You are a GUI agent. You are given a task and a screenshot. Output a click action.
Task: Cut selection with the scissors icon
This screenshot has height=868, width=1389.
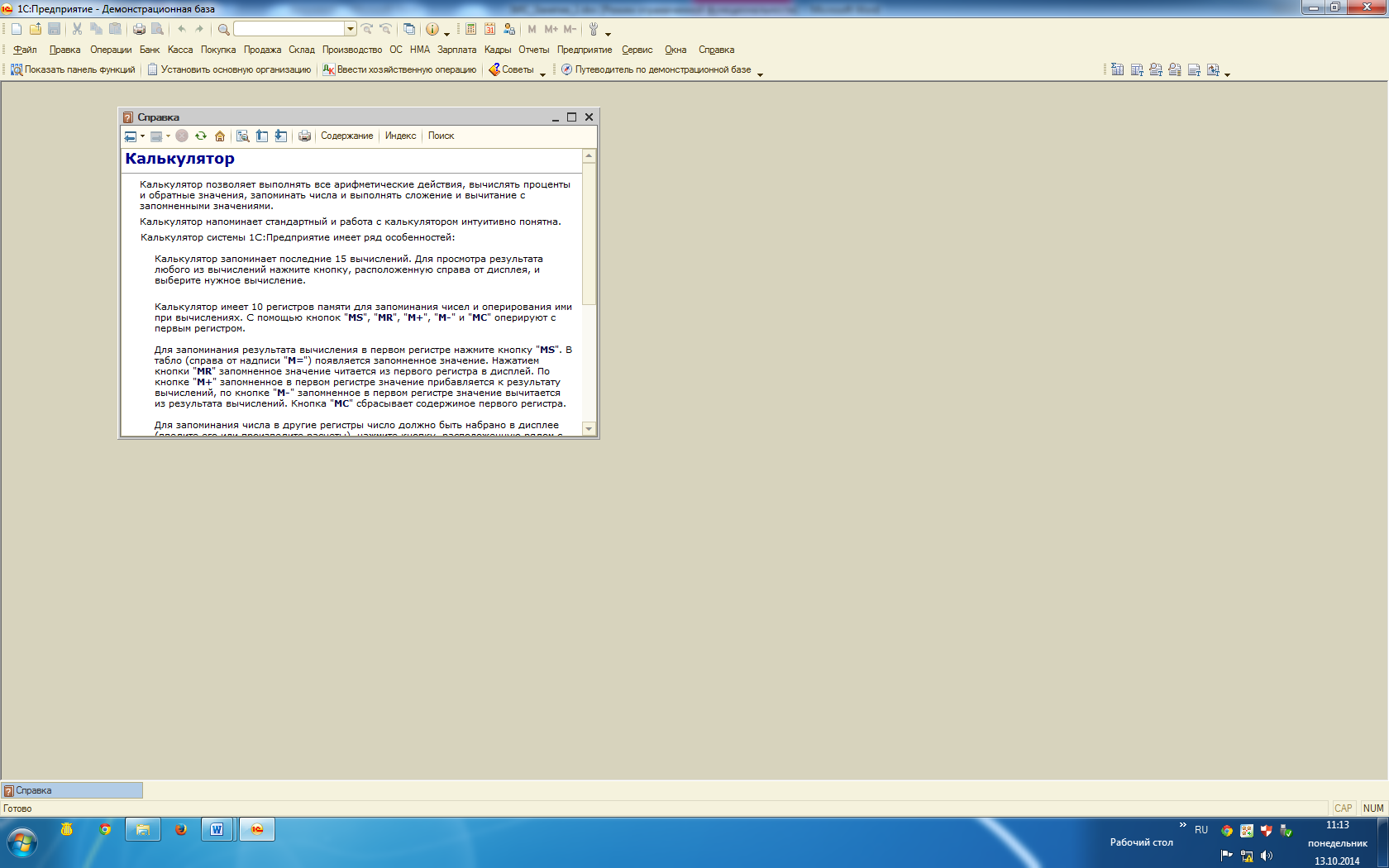pos(77,29)
